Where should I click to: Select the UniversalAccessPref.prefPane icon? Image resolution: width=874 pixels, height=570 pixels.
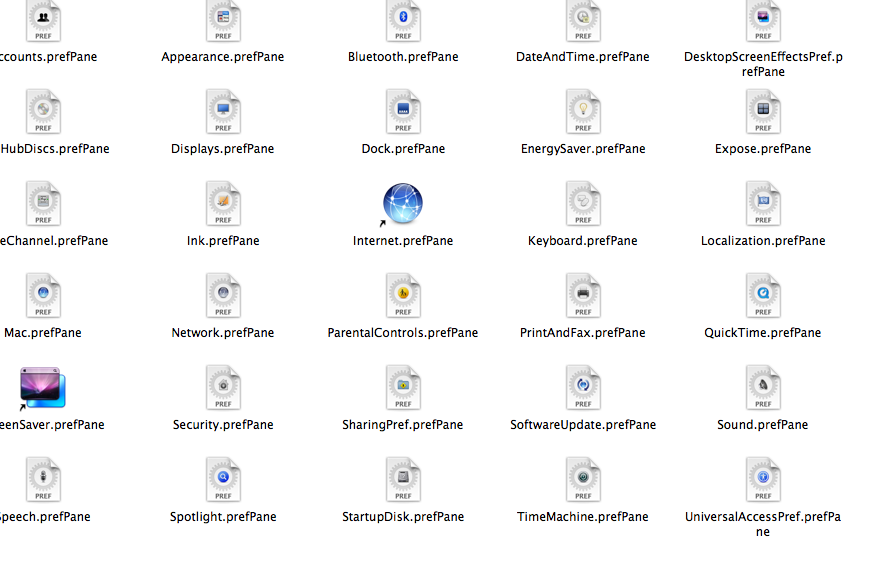(x=763, y=479)
